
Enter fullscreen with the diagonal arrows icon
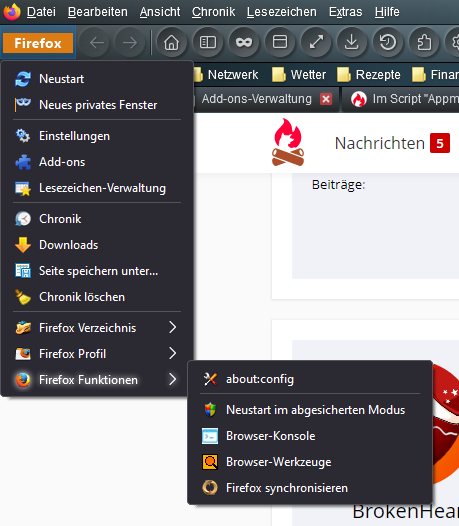[316, 43]
